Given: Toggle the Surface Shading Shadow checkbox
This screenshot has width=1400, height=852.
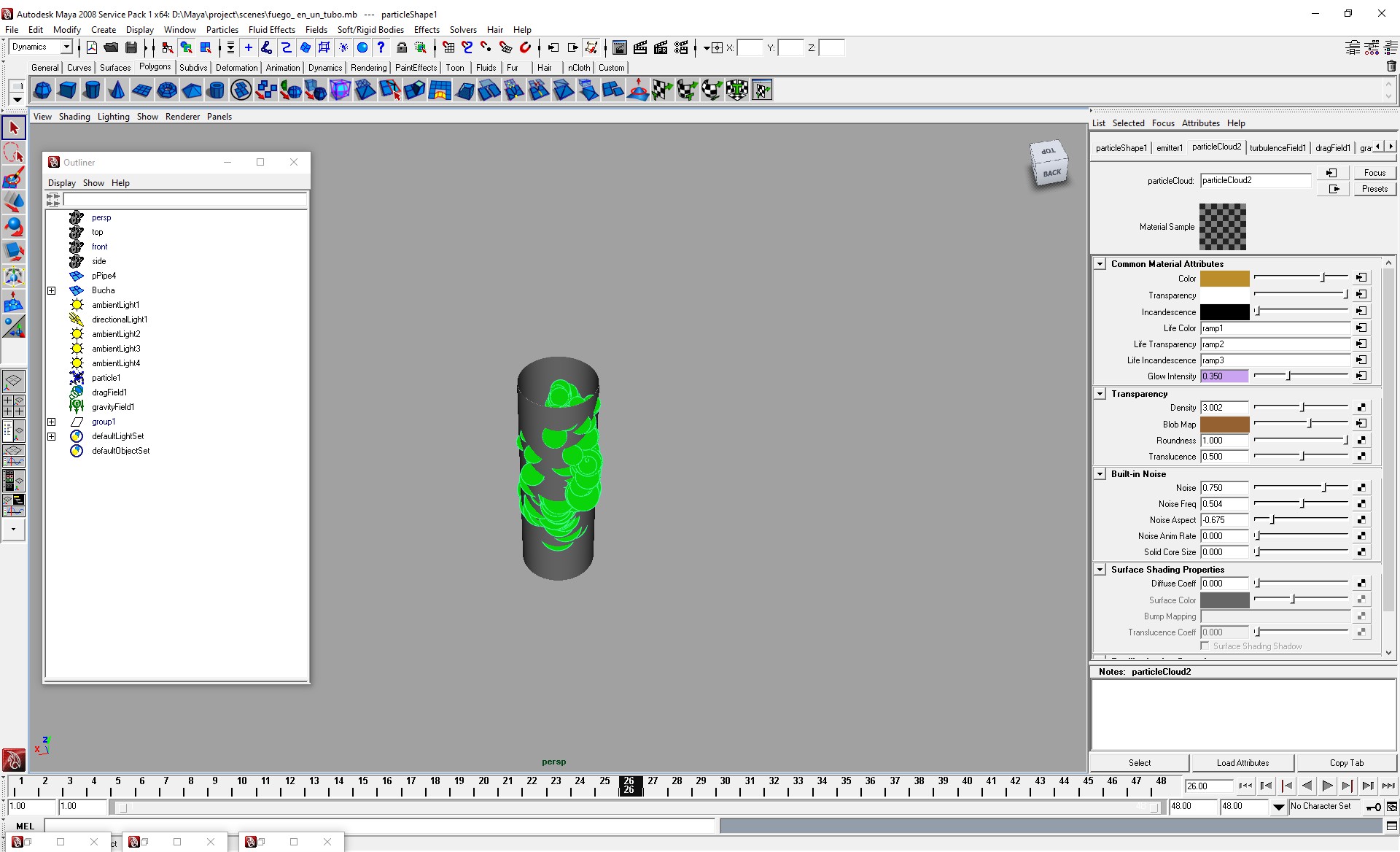Looking at the screenshot, I should pyautogui.click(x=1205, y=646).
